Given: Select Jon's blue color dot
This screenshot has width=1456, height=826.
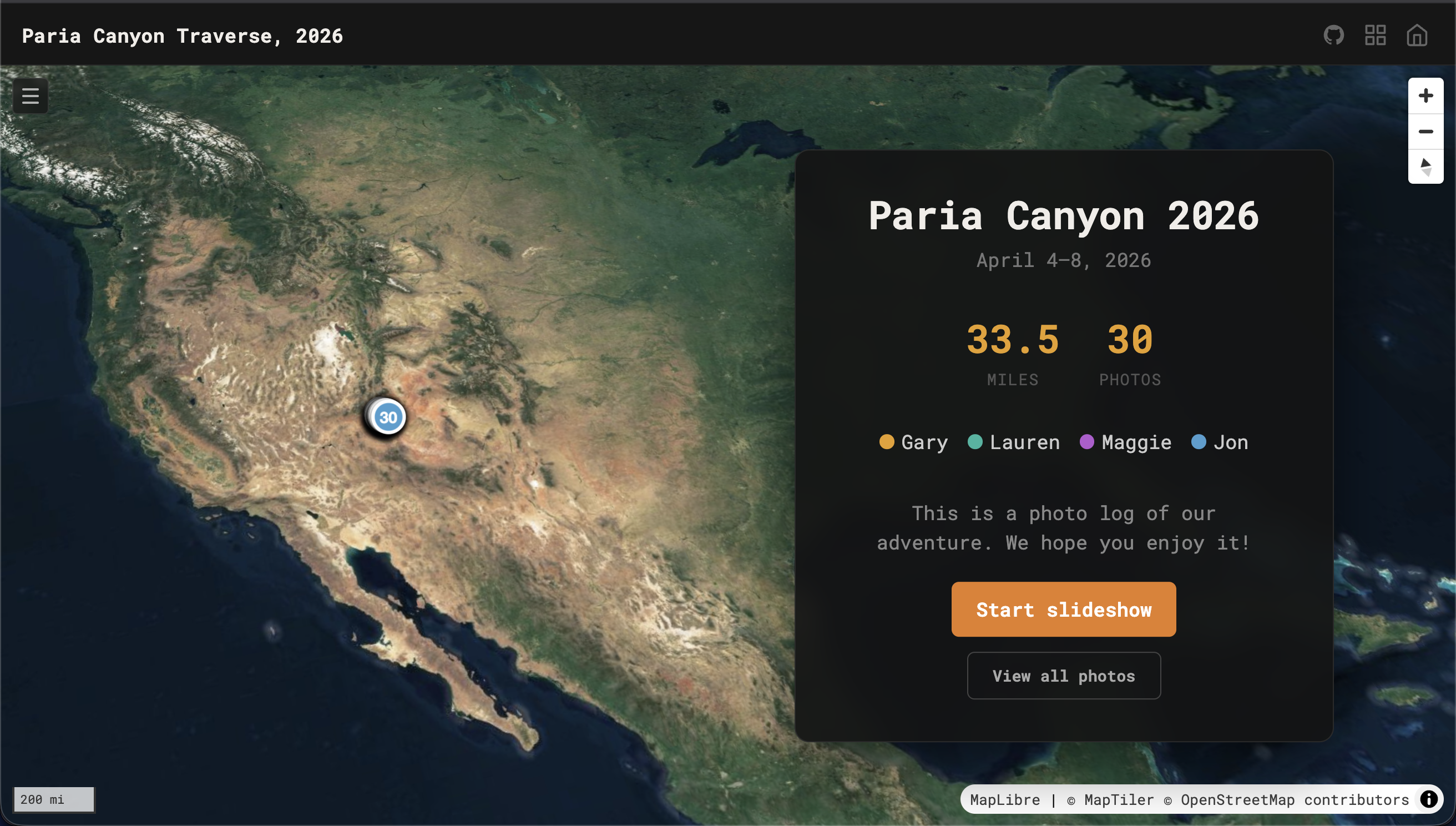Looking at the screenshot, I should [x=1199, y=442].
